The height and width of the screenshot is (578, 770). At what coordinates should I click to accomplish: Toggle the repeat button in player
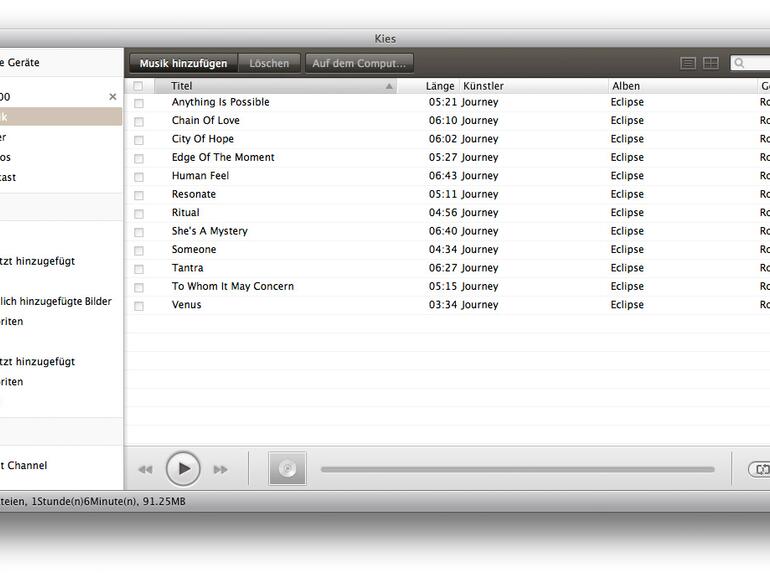tap(760, 469)
